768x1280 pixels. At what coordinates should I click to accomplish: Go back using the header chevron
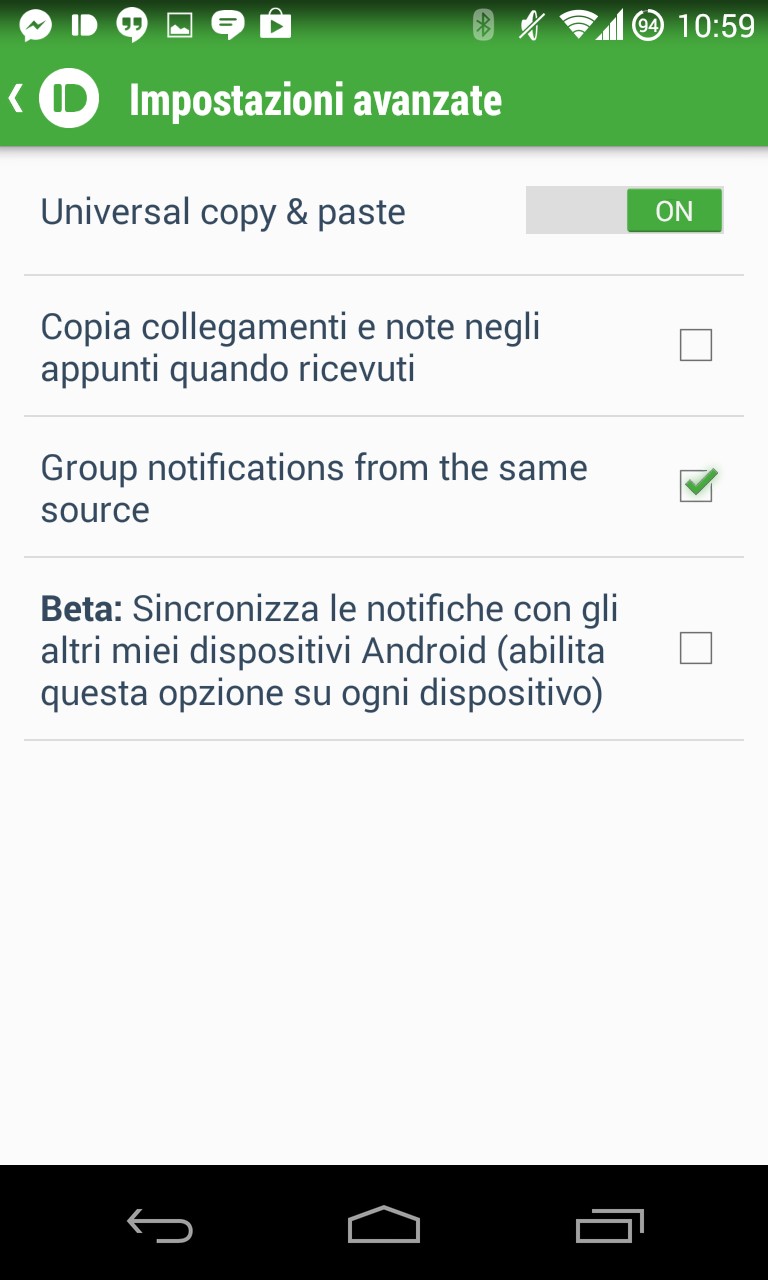pos(16,99)
